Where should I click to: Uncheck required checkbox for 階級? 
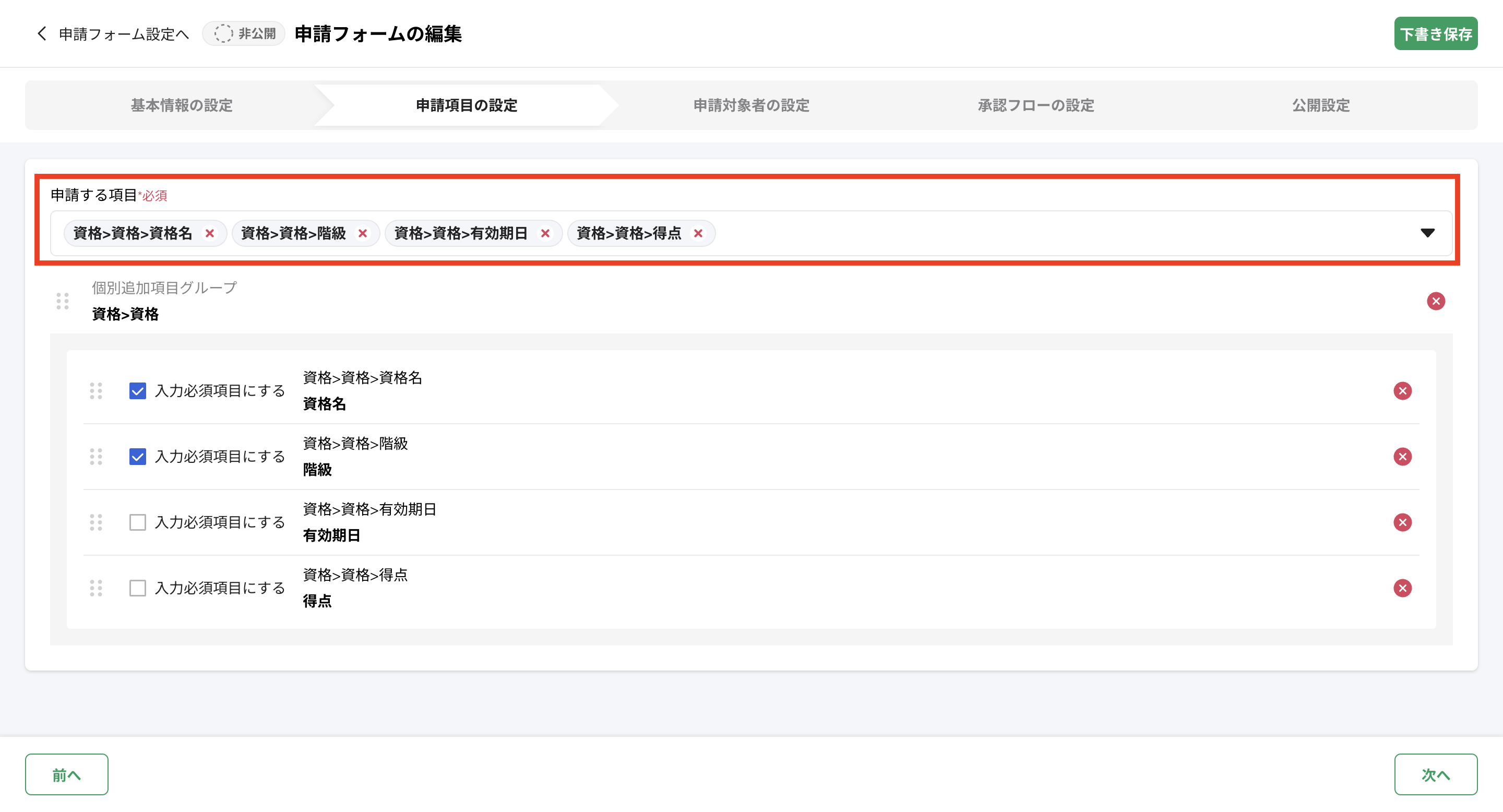(138, 457)
